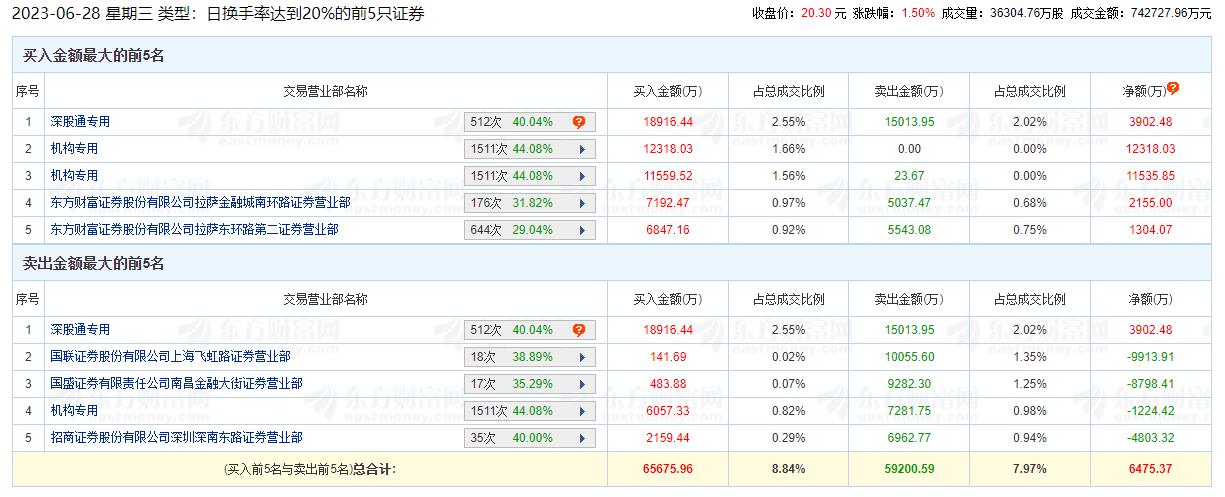Click the arrow icon beside 17次 35.29%
The width and height of the screenshot is (1225, 497).
(x=581, y=384)
